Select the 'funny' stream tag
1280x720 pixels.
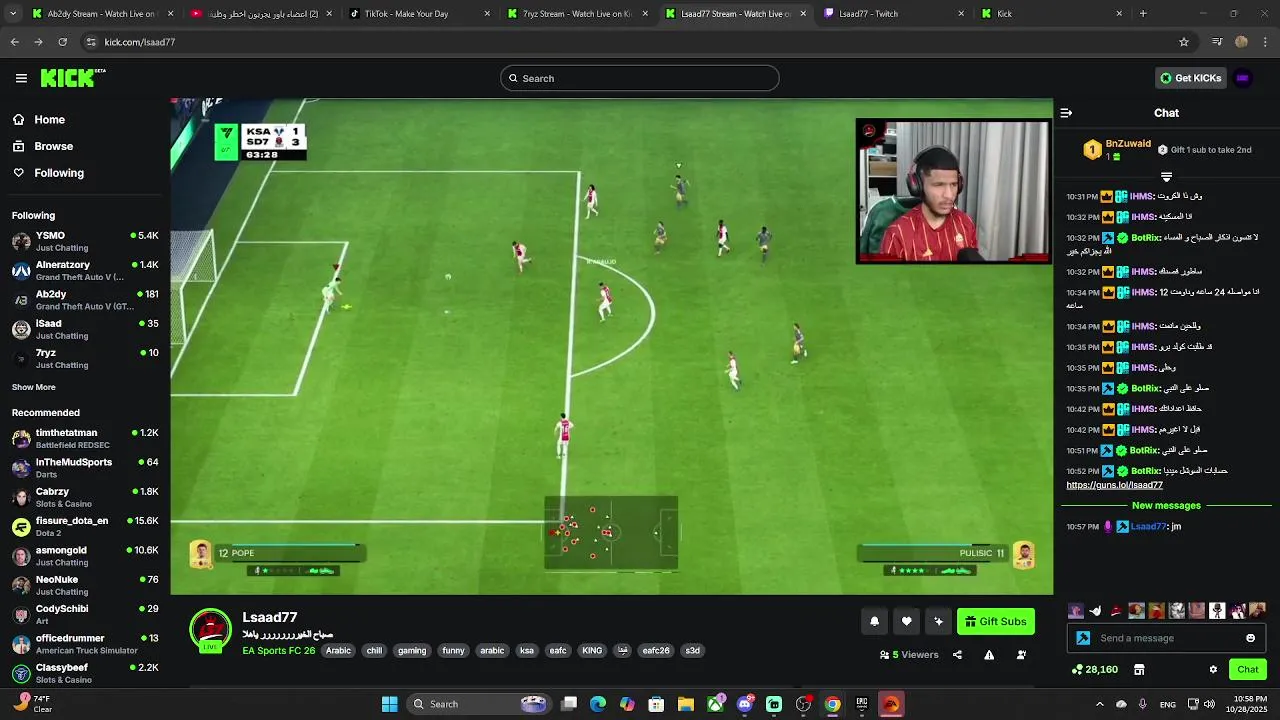pos(454,651)
